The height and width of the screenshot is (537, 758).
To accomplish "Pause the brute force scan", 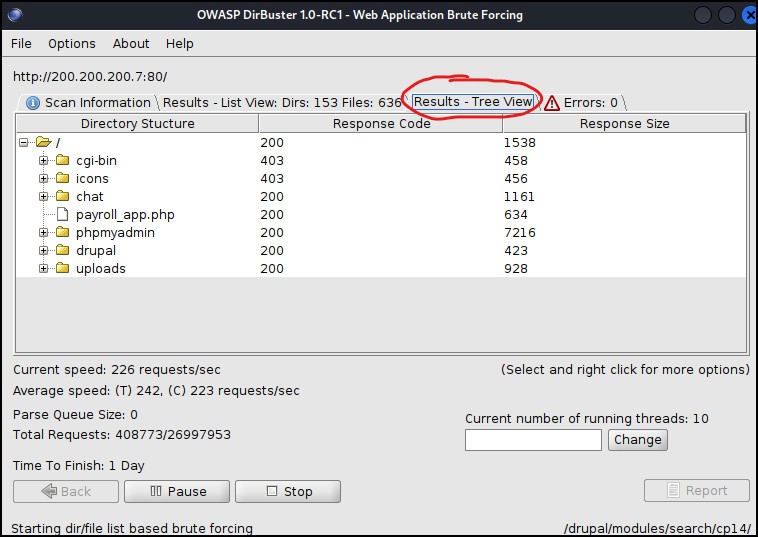I will pyautogui.click(x=178, y=491).
